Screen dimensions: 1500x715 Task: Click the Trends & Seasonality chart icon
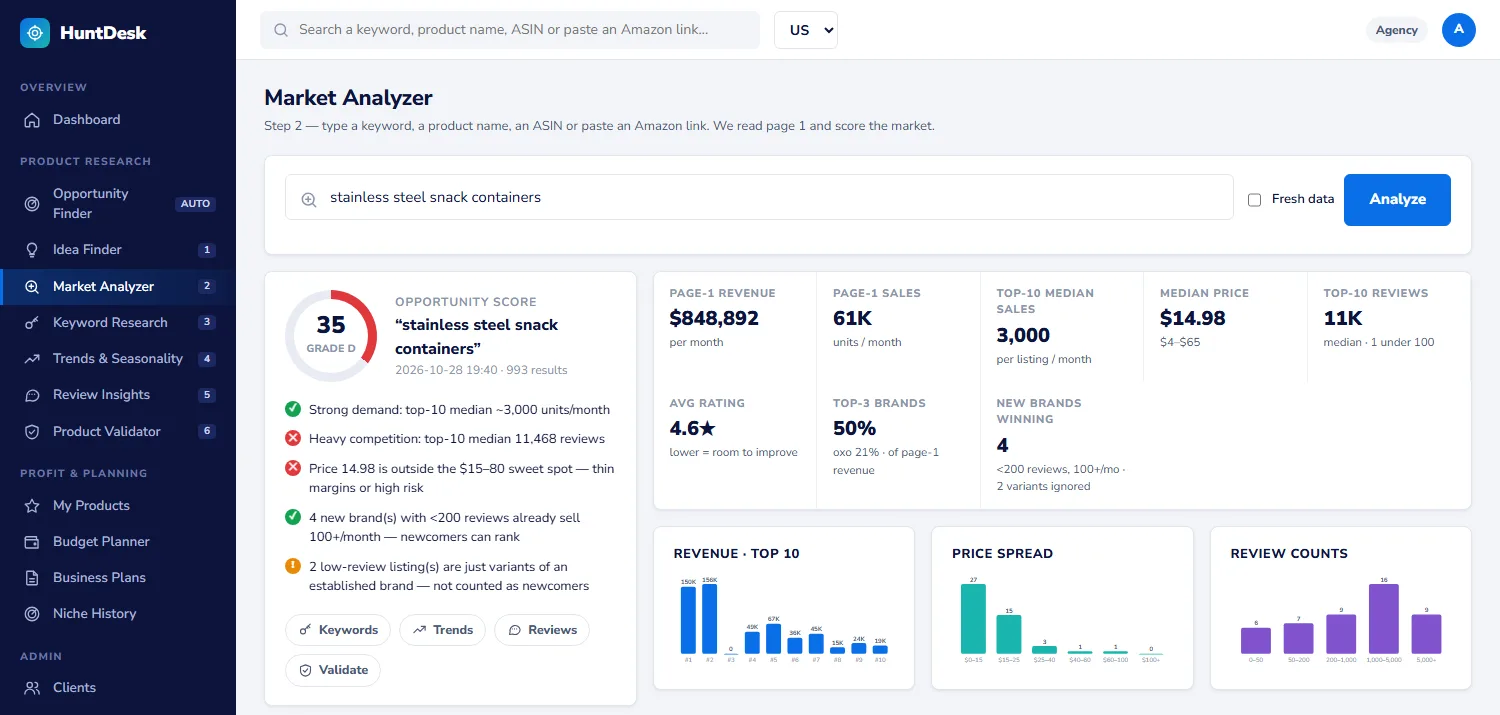(33, 359)
